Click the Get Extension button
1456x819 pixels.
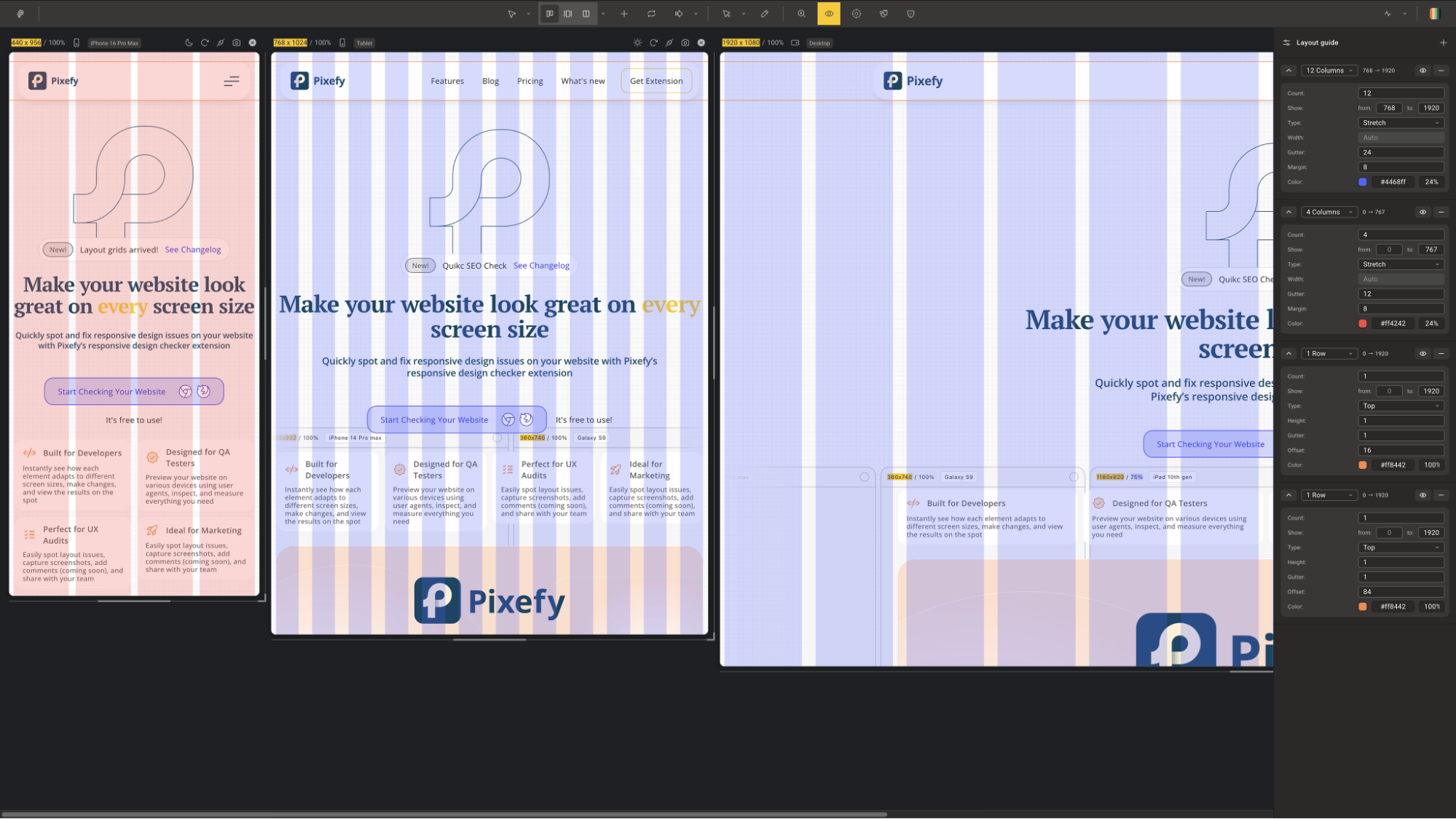[x=656, y=81]
